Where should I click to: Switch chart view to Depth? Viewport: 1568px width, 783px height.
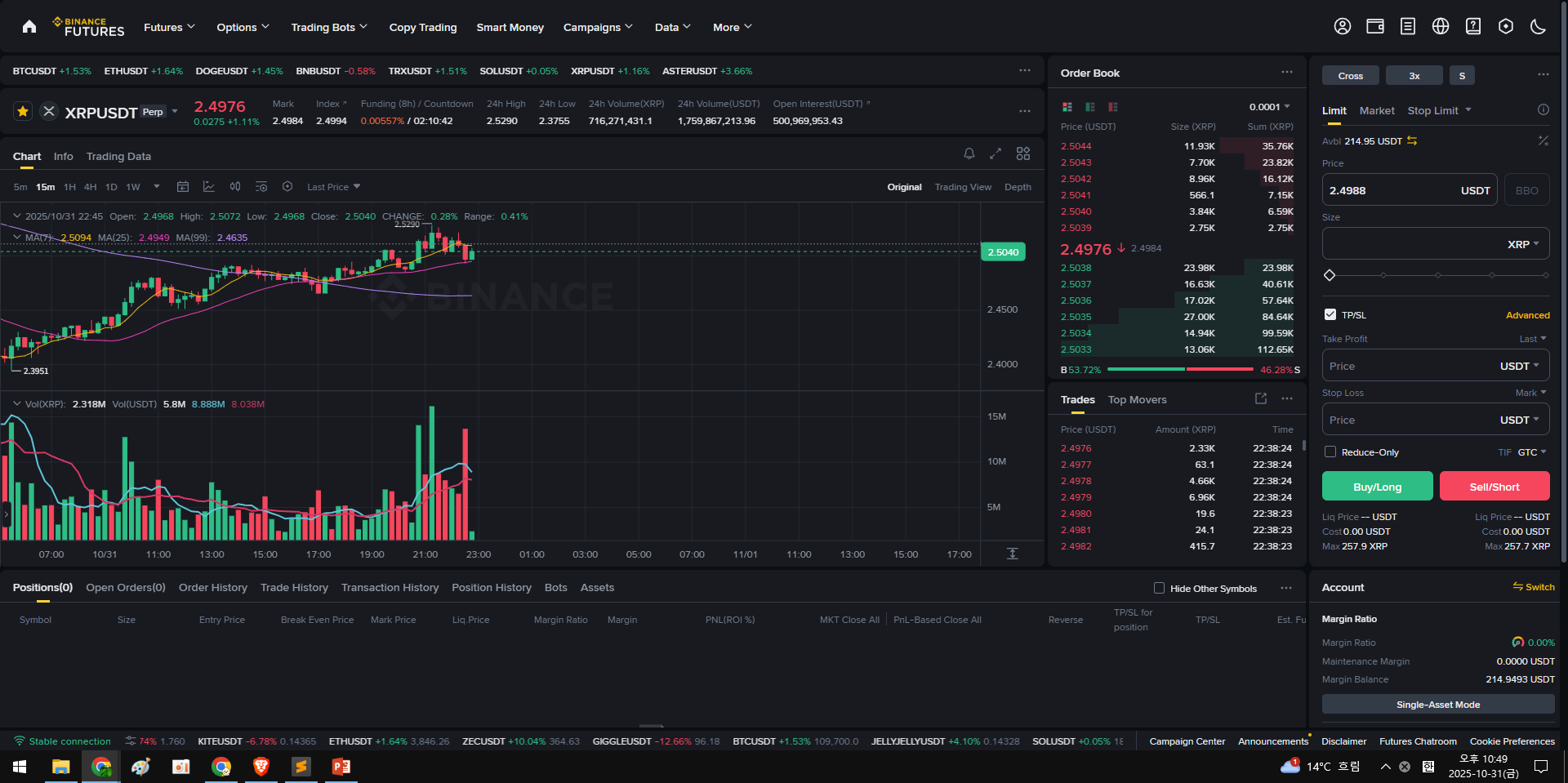pyautogui.click(x=1018, y=187)
